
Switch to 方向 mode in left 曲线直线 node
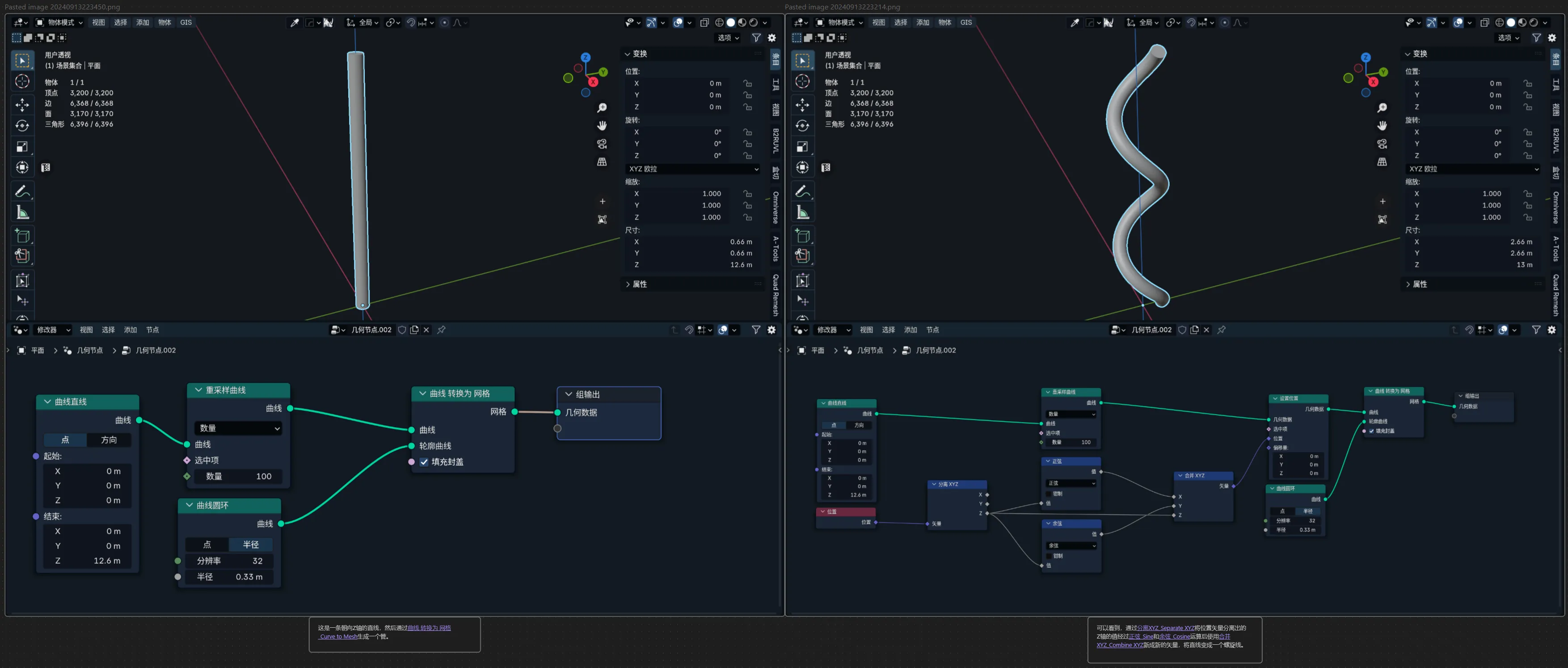(109, 440)
